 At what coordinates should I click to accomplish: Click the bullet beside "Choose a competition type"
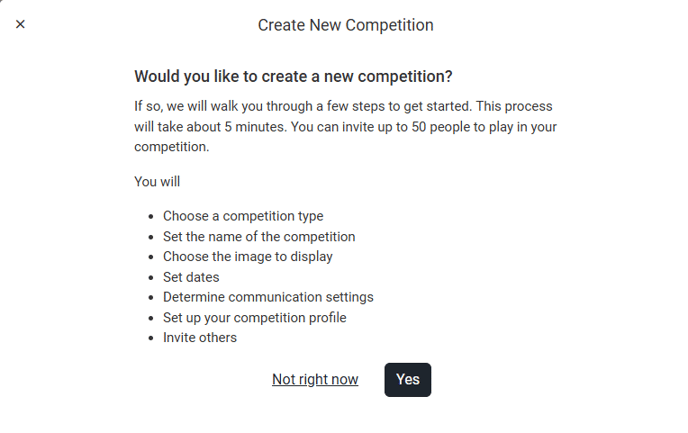pos(150,217)
